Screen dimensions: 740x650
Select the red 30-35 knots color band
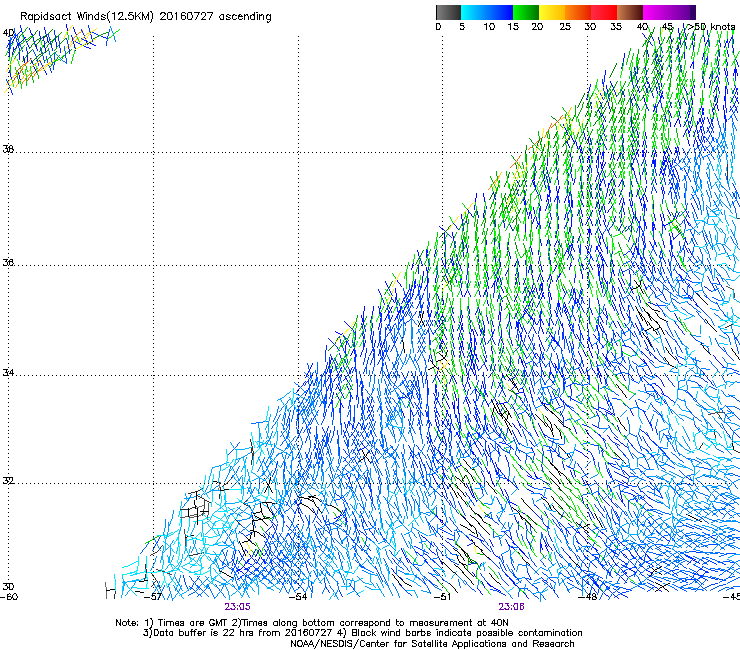604,12
